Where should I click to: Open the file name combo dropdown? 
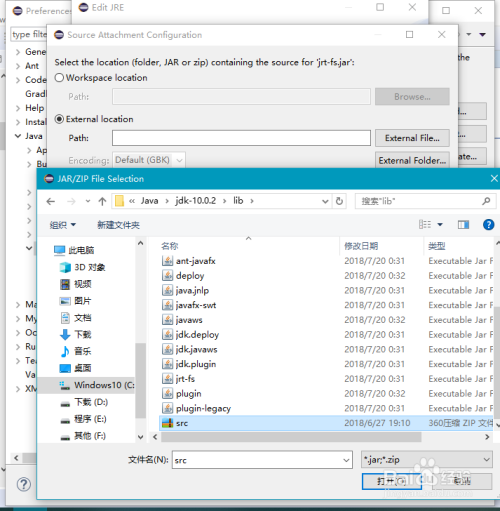(x=346, y=460)
